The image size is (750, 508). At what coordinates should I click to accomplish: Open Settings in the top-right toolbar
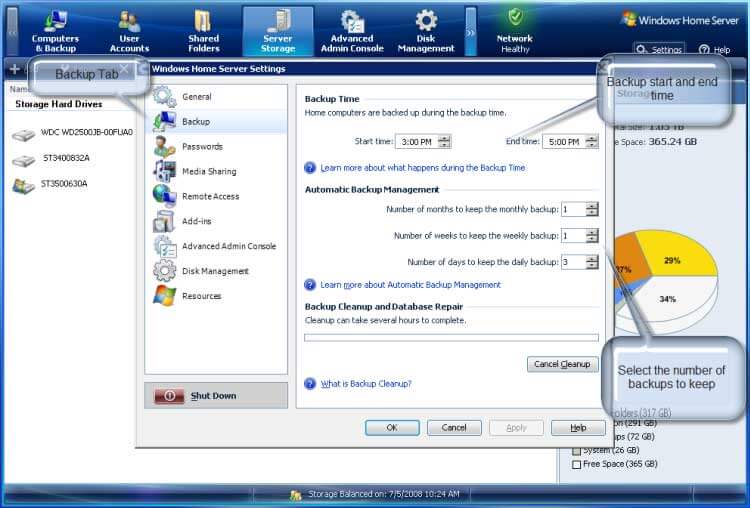[659, 49]
